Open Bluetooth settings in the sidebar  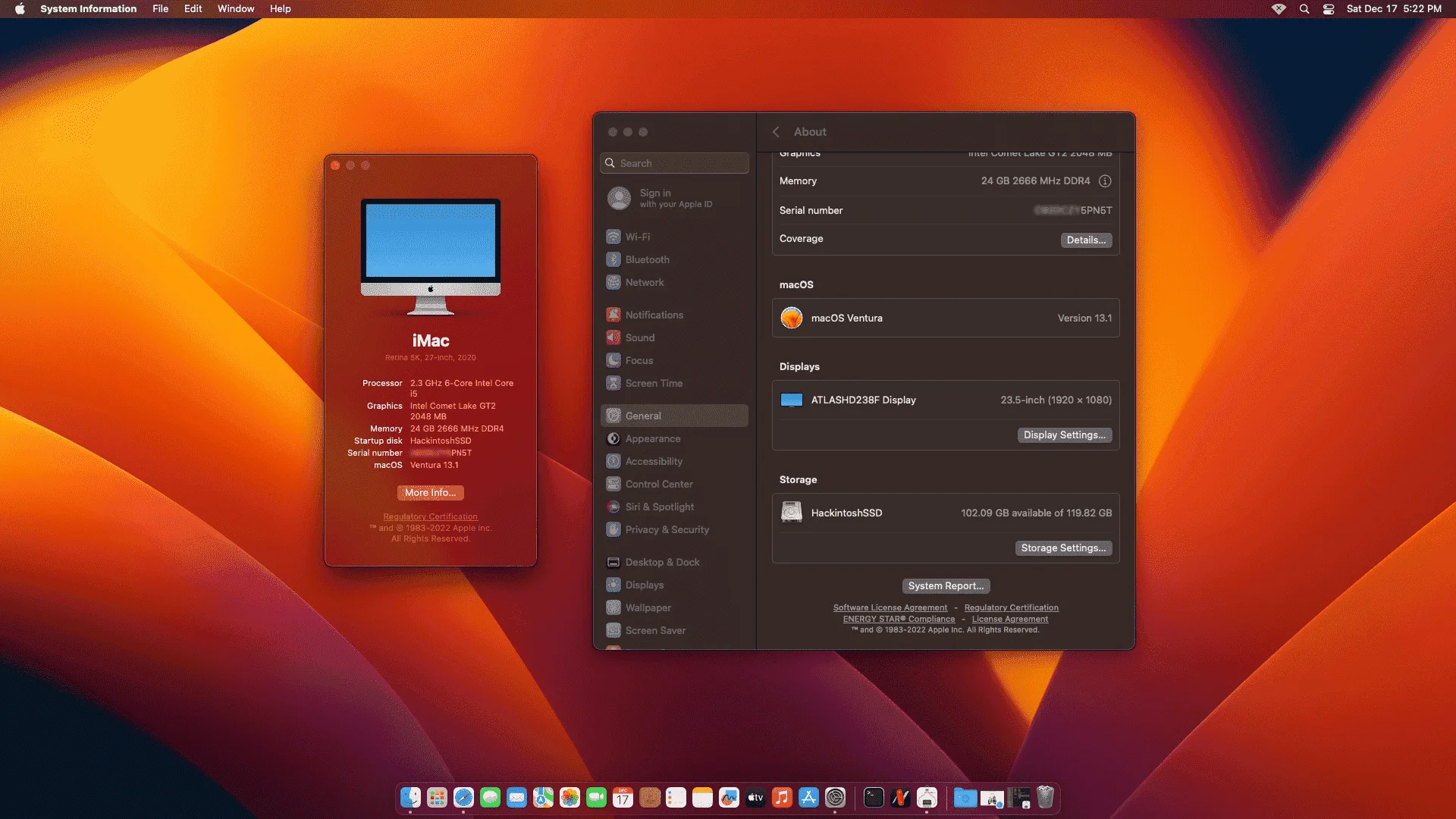674,259
